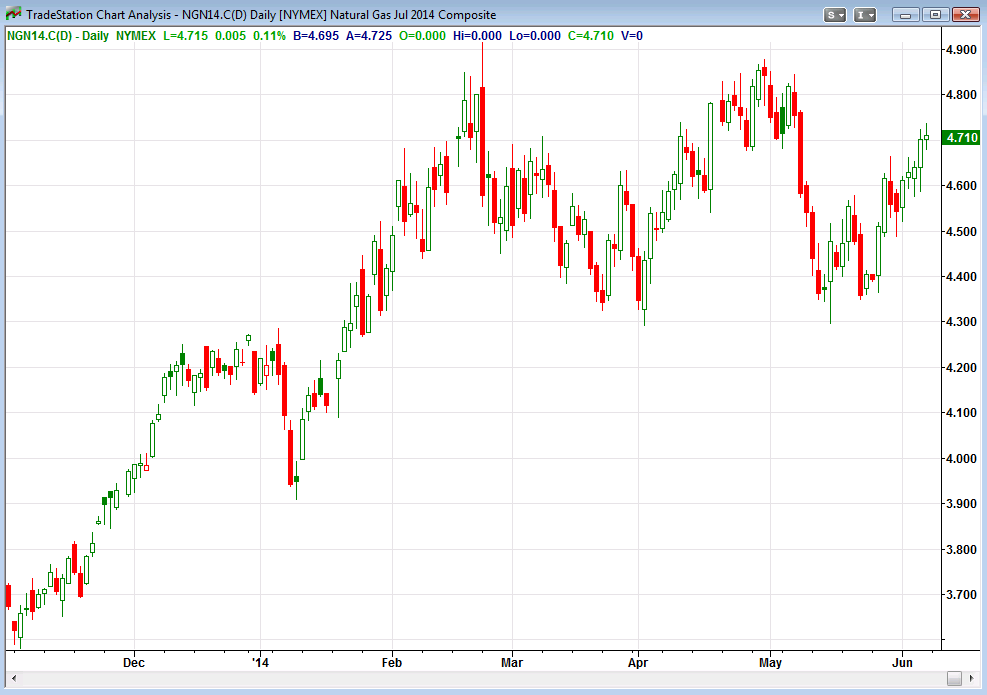Image resolution: width=987 pixels, height=695 pixels.
Task: Expand options from the ask price A=4.725 area
Action: point(370,34)
